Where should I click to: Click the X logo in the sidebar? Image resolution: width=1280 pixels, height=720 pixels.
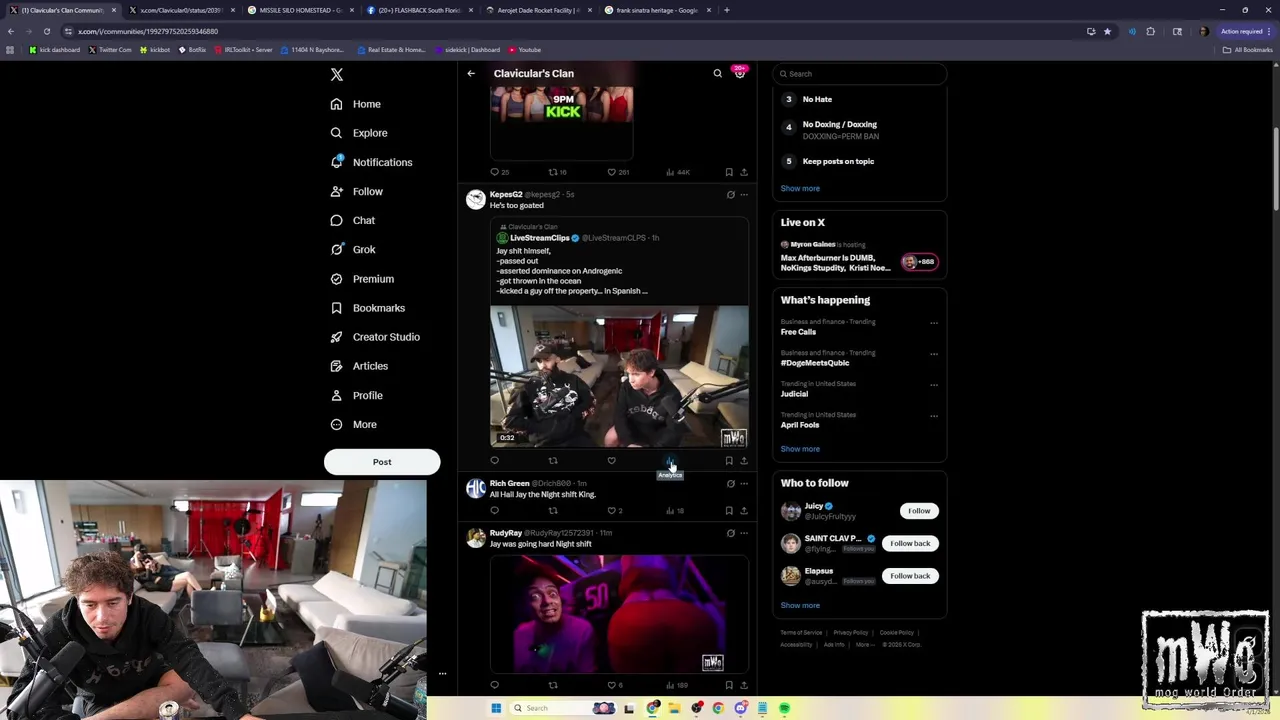[x=337, y=75]
